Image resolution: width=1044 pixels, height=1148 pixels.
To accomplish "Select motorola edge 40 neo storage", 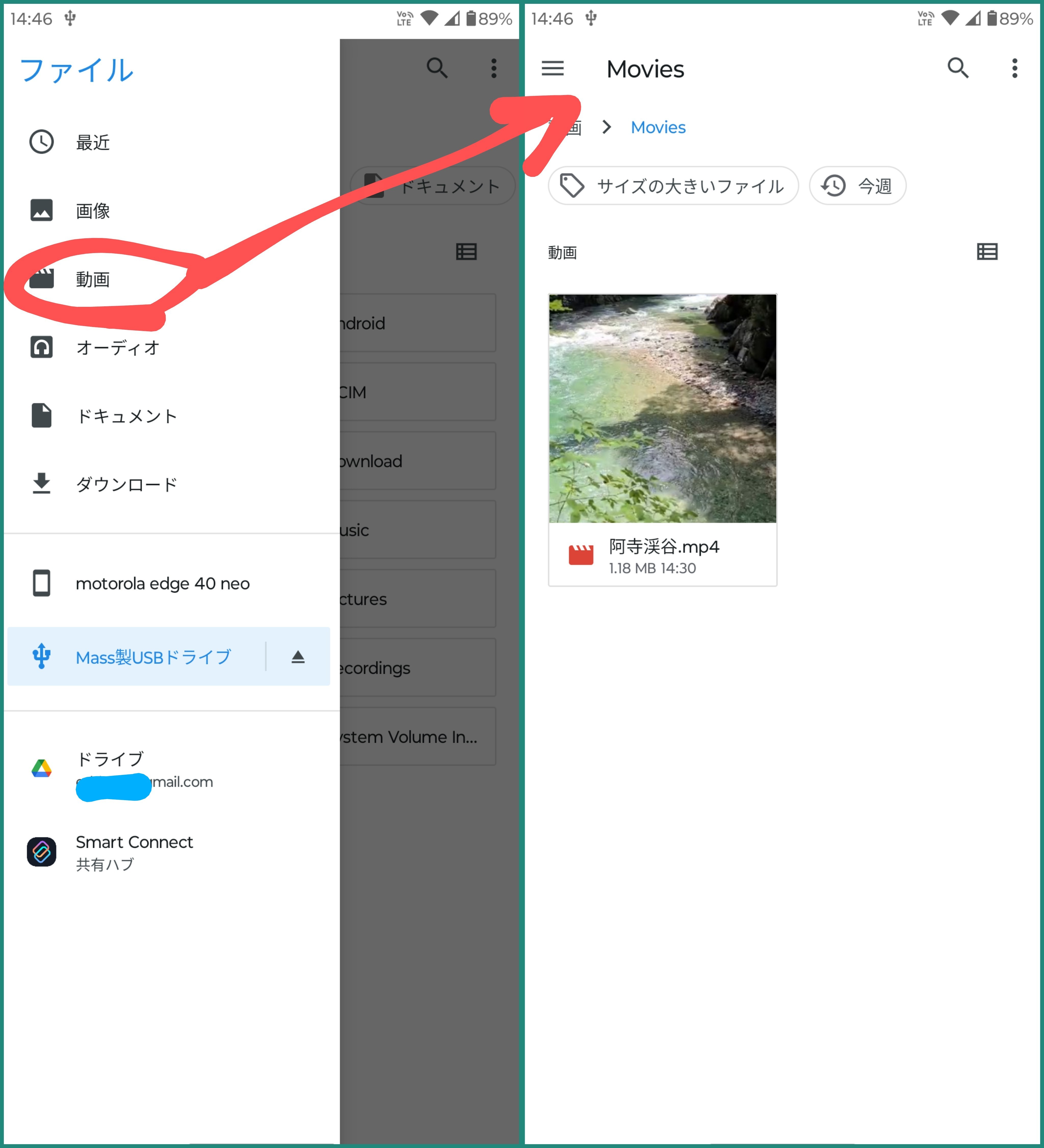I will pyautogui.click(x=162, y=584).
